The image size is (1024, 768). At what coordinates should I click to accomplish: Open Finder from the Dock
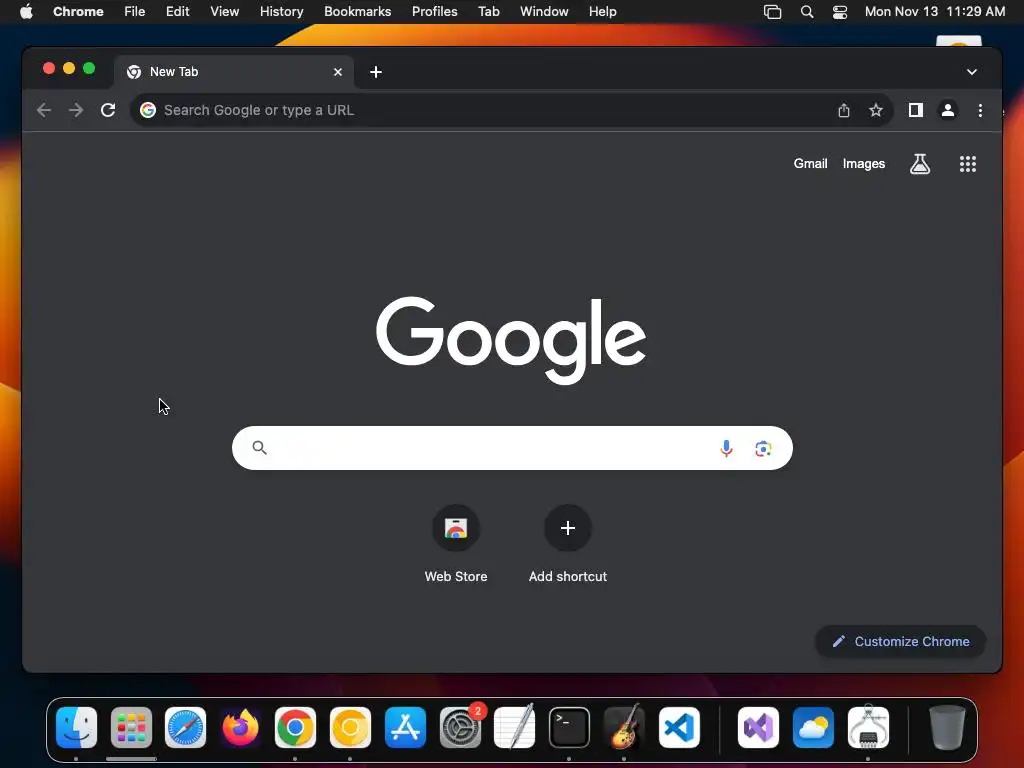pos(76,728)
